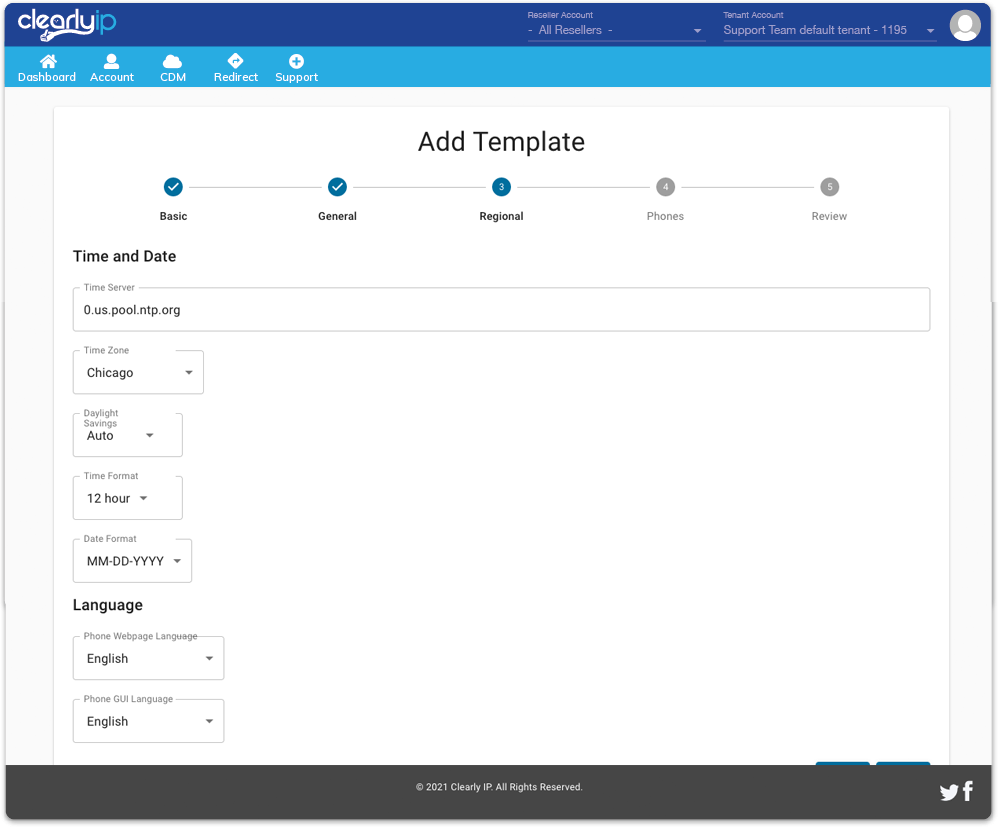Click the ClearlyIP logo
Image resolution: width=1000 pixels, height=834 pixels.
[67, 23]
